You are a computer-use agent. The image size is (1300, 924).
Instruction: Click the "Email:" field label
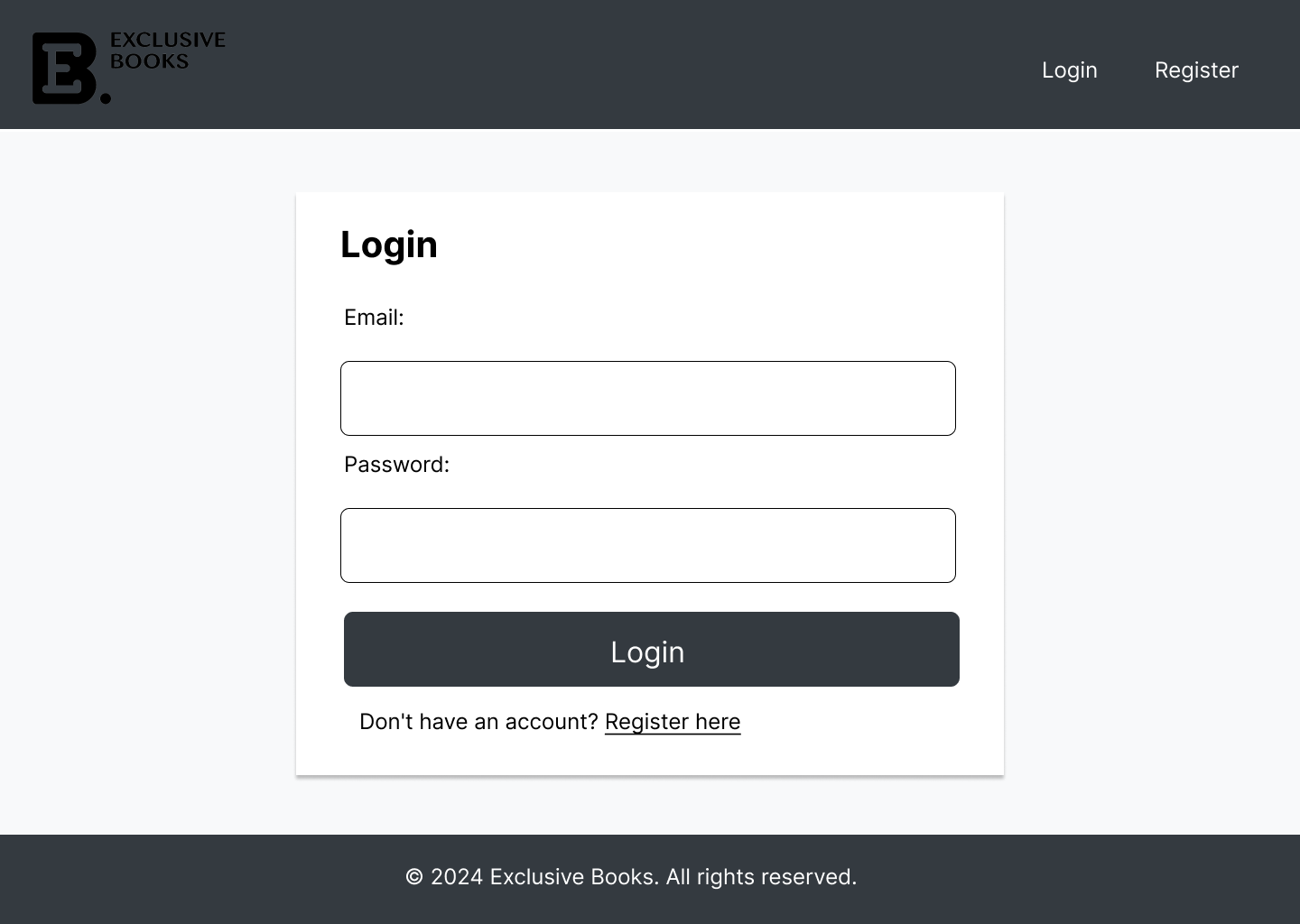coord(374,318)
